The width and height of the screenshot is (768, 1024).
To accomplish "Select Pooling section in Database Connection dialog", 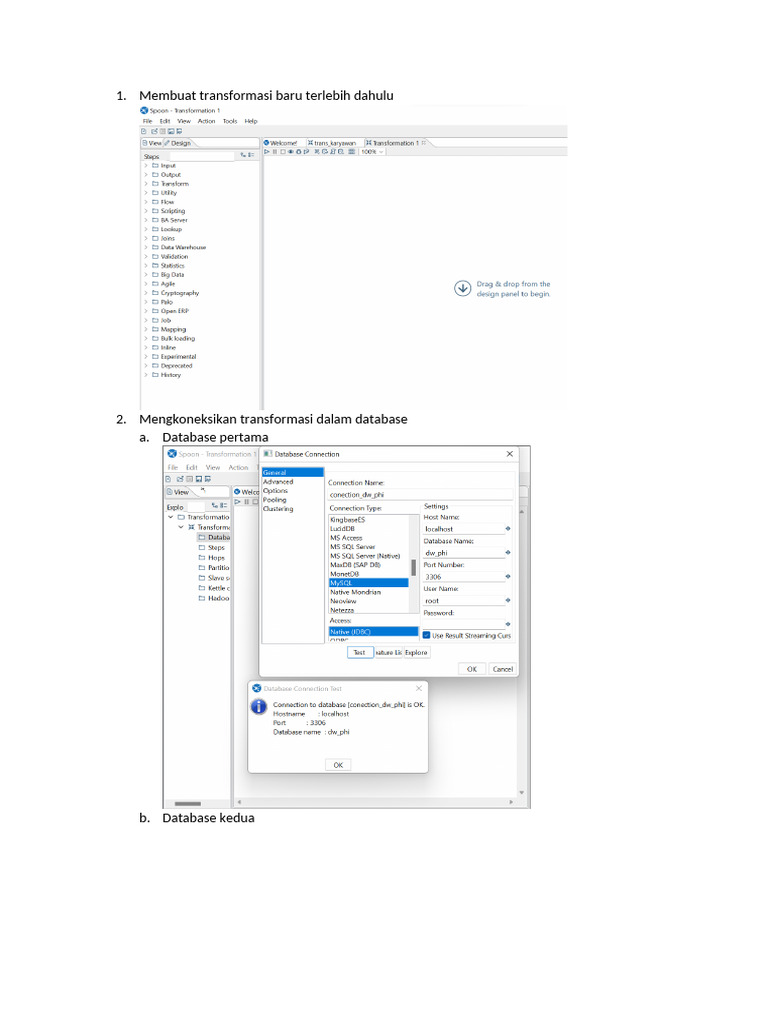I will (275, 500).
